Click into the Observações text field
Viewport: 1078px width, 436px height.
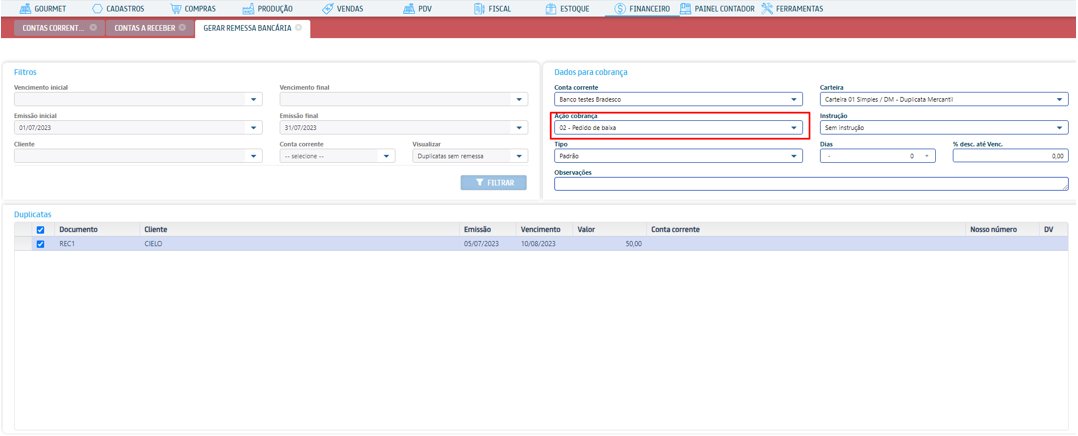(810, 184)
